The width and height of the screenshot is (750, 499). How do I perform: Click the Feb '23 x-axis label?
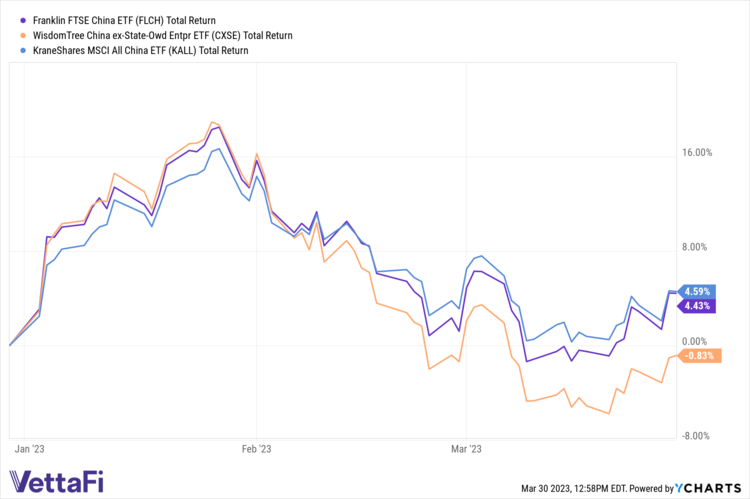(257, 450)
